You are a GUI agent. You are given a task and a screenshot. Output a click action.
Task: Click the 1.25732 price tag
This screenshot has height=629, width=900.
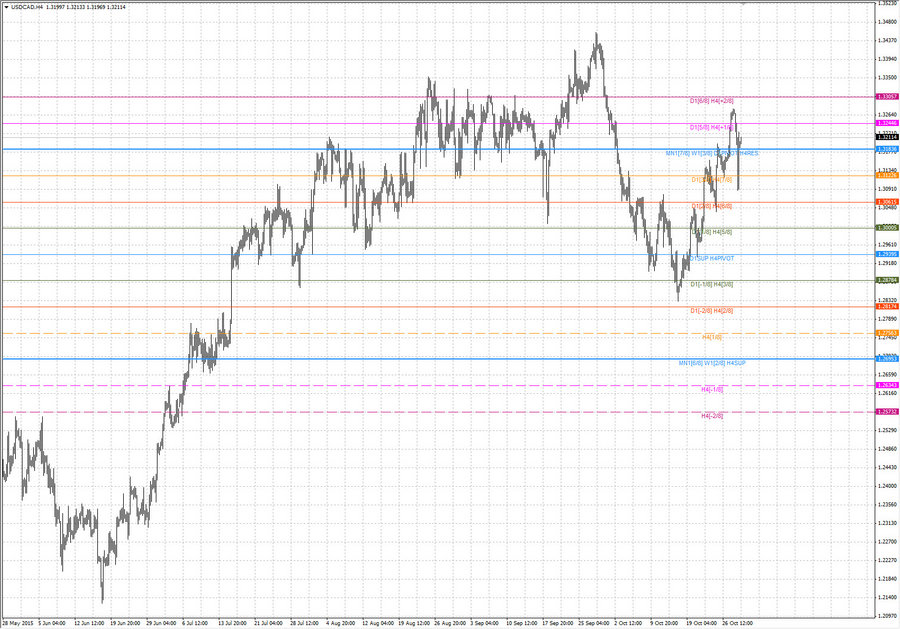(887, 411)
